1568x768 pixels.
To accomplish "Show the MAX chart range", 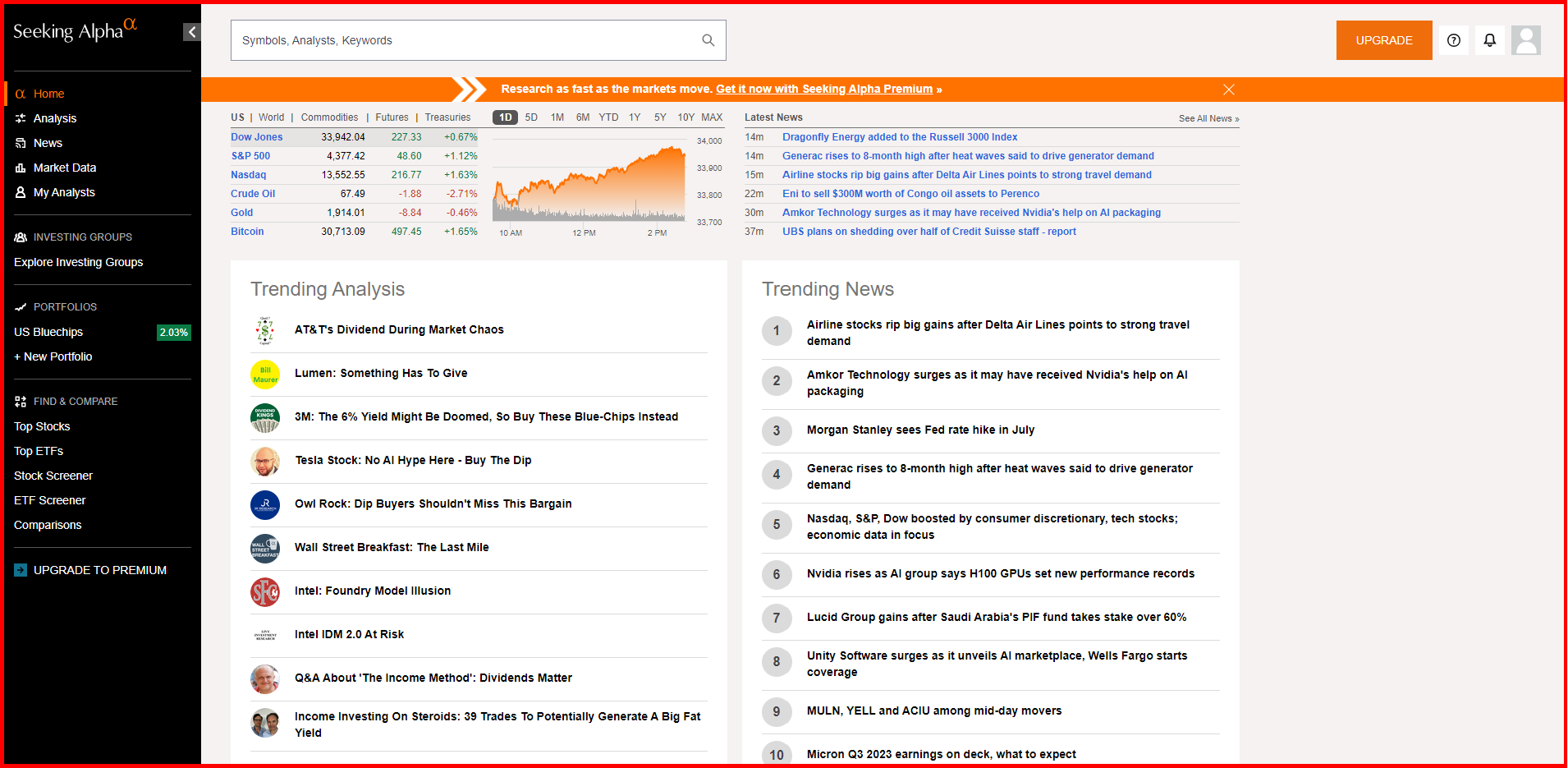I will (712, 117).
